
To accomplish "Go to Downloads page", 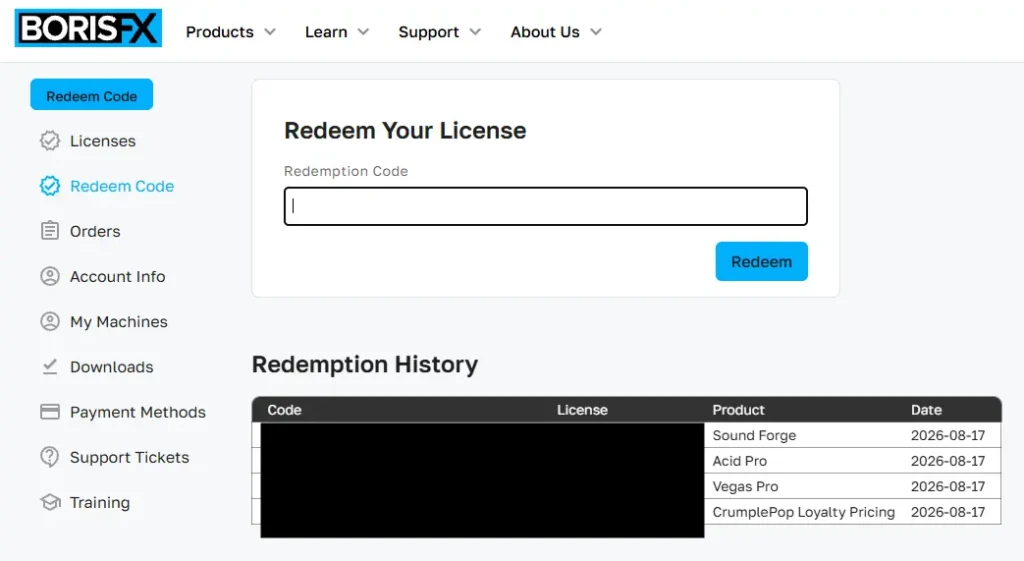I will click(111, 367).
